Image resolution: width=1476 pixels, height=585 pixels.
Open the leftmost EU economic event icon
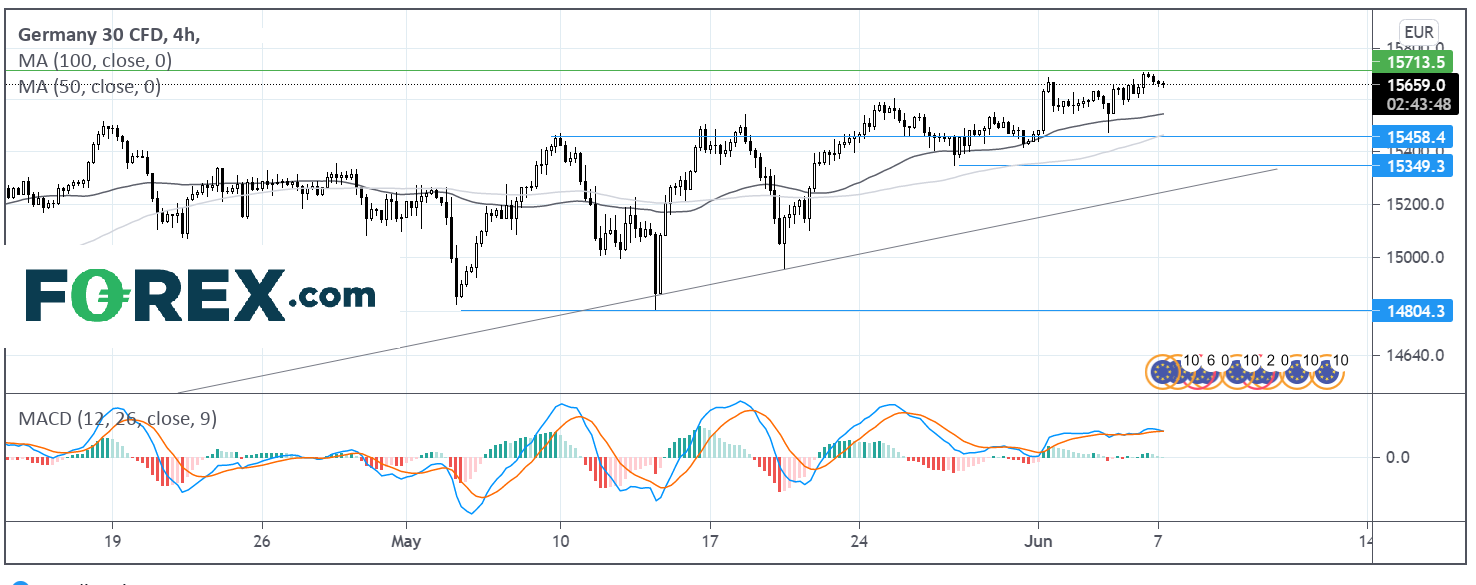click(x=1162, y=373)
